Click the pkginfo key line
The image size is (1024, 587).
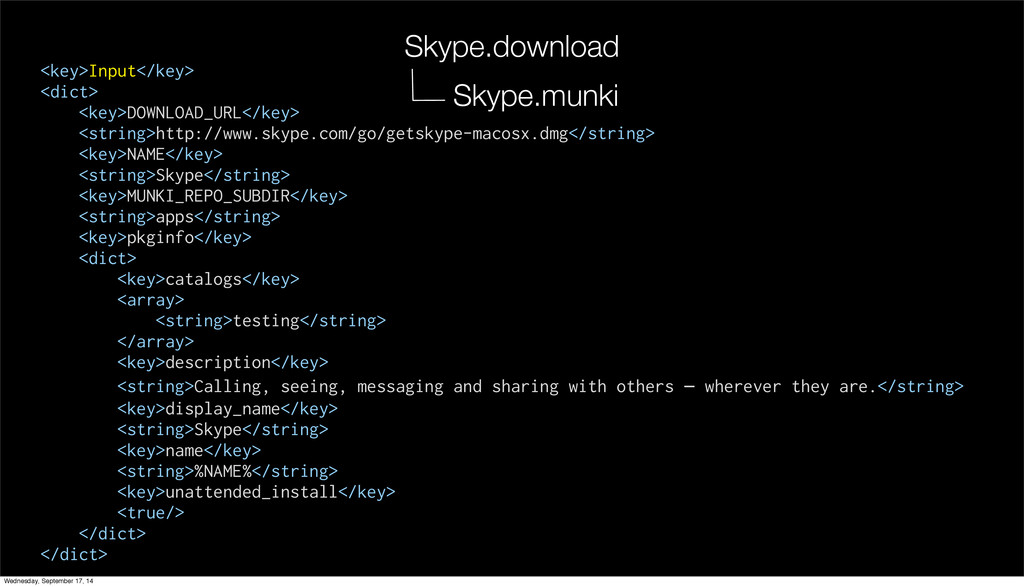point(165,238)
